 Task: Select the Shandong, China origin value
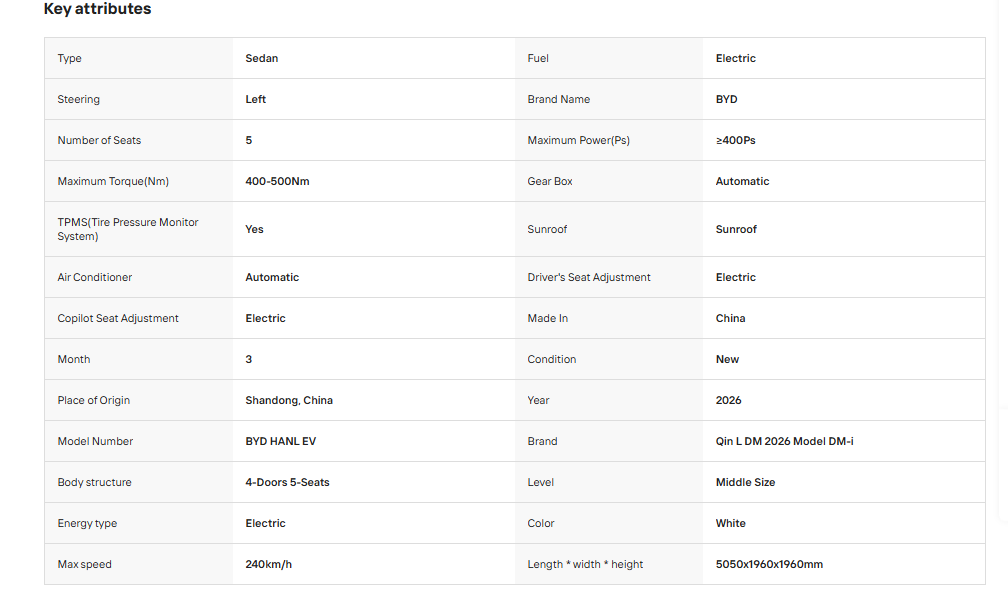click(289, 401)
